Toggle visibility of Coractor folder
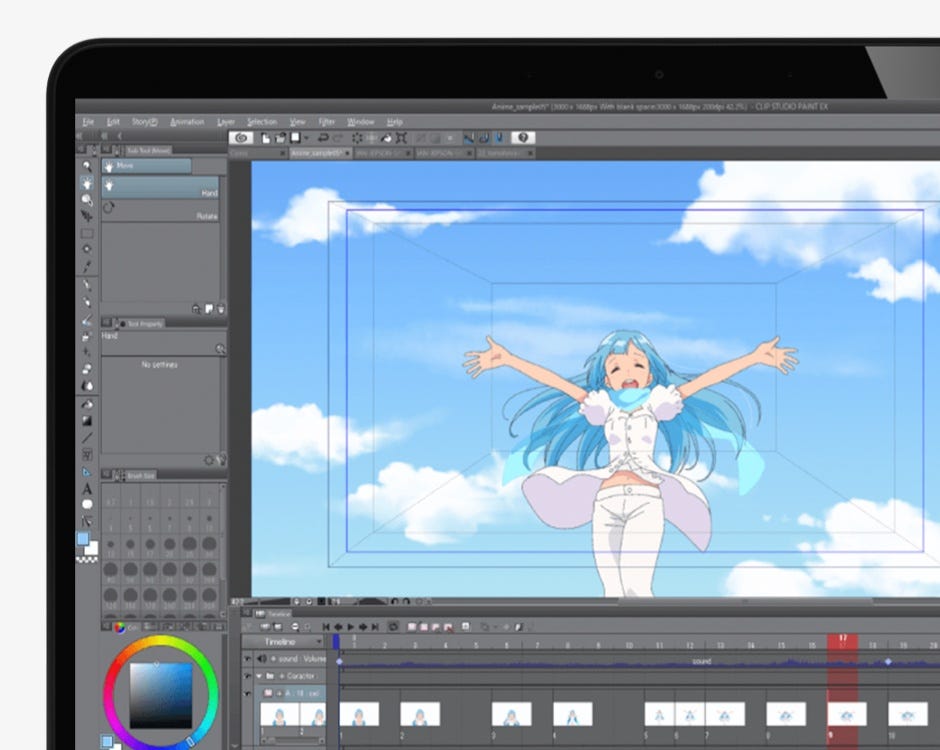Image resolution: width=940 pixels, height=750 pixels. 247,676
